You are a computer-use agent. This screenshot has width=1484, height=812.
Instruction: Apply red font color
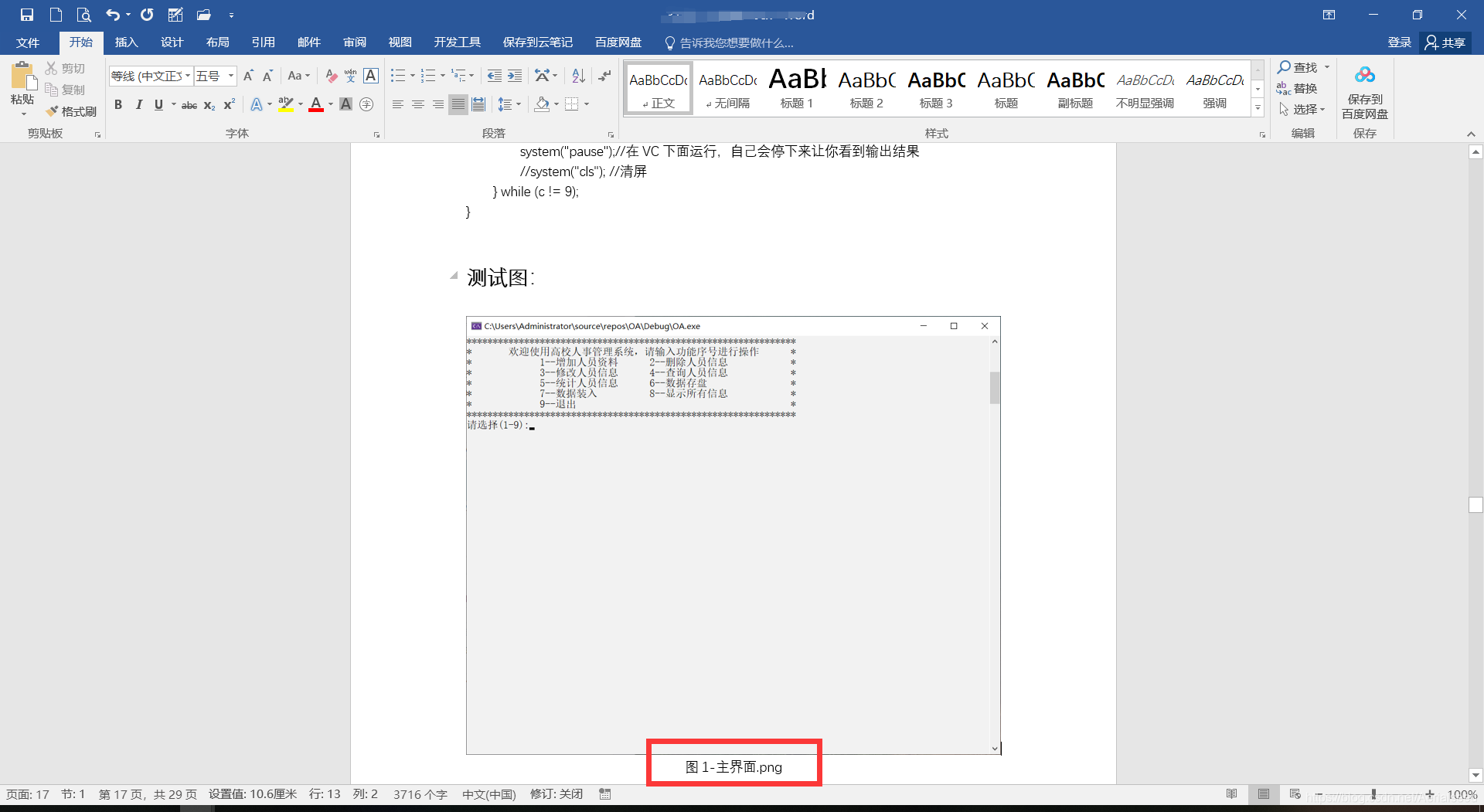[315, 104]
